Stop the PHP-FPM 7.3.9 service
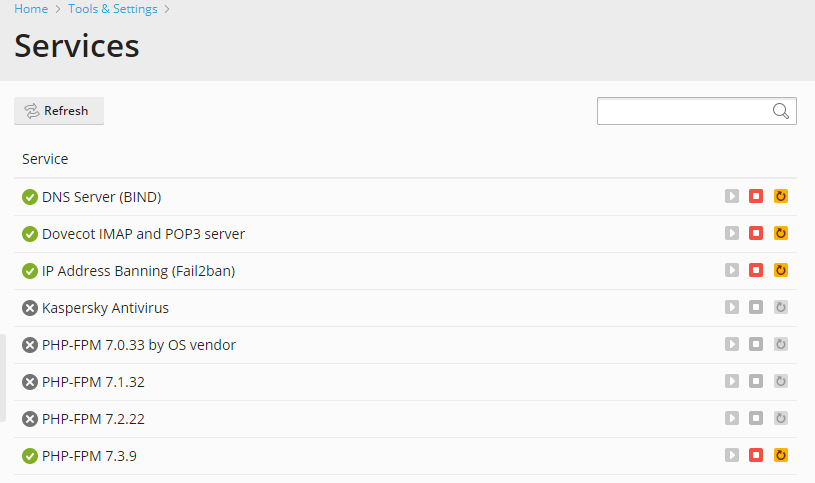815x483 pixels. pos(756,455)
